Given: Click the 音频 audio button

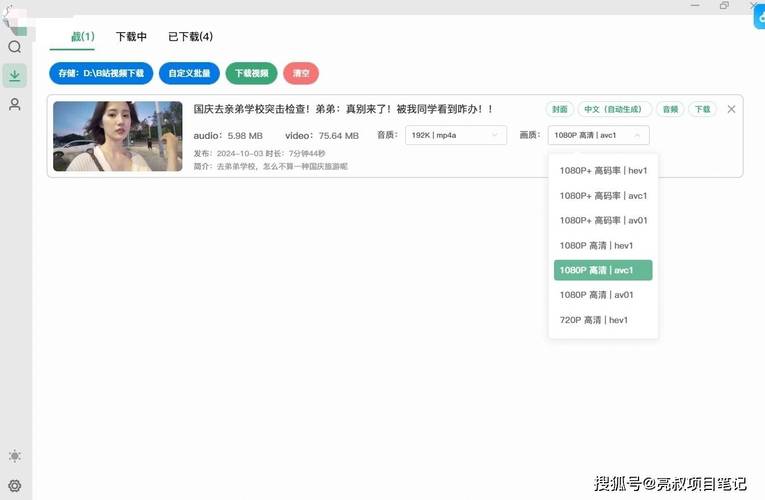Looking at the screenshot, I should pos(670,109).
